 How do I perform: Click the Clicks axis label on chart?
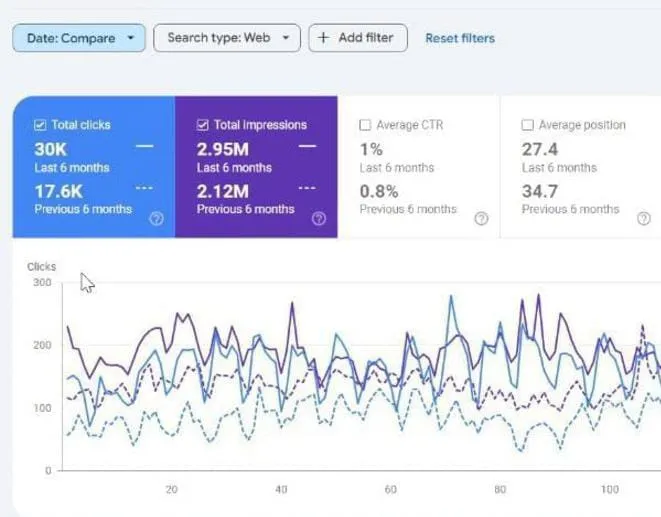41,267
